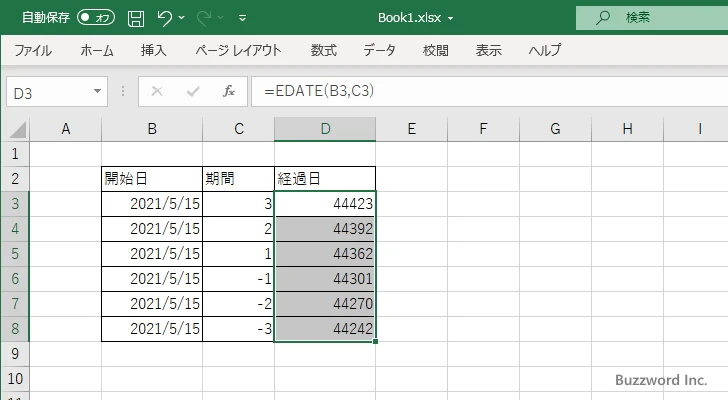The image size is (728, 400).
Task: Select row 9 header
Action: click(15, 354)
